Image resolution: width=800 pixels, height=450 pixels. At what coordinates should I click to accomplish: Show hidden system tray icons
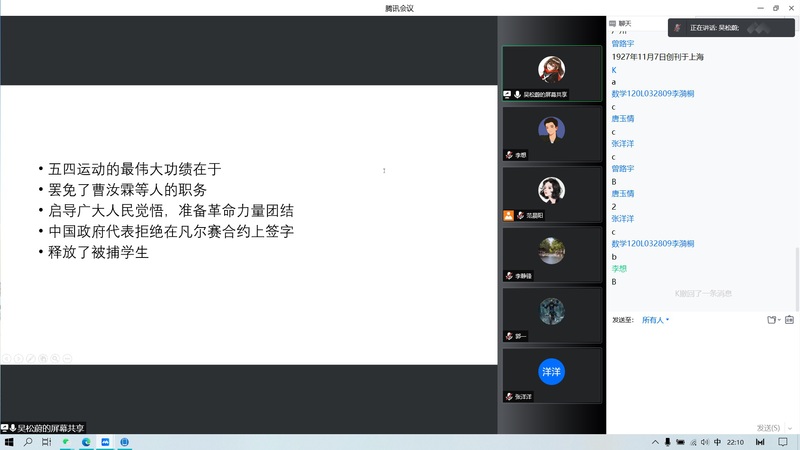pos(655,442)
